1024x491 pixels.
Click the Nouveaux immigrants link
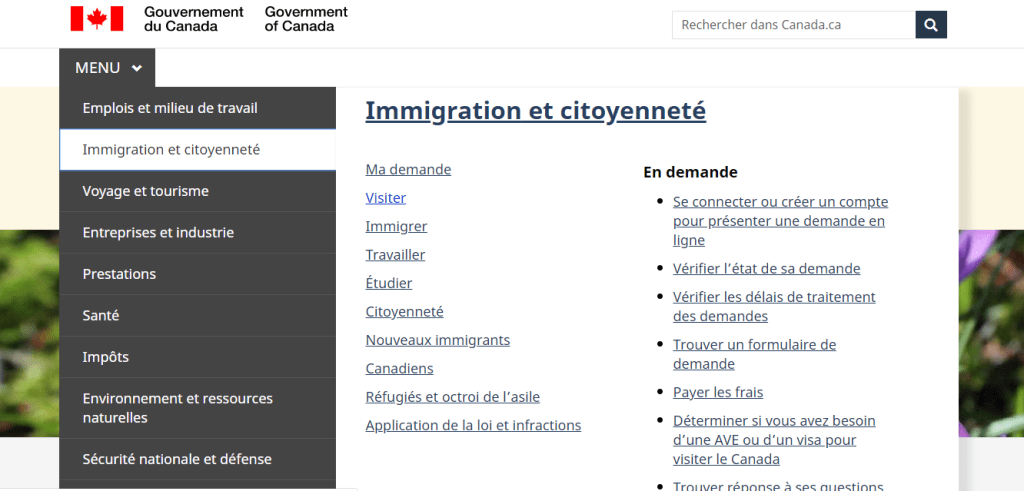click(438, 340)
